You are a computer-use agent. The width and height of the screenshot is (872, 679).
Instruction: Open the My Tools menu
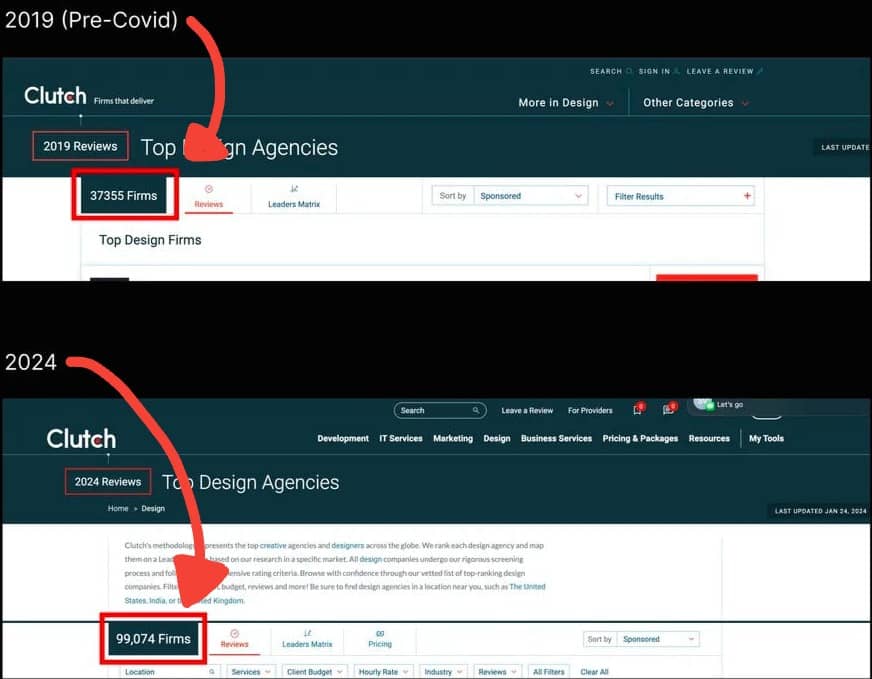coord(766,438)
